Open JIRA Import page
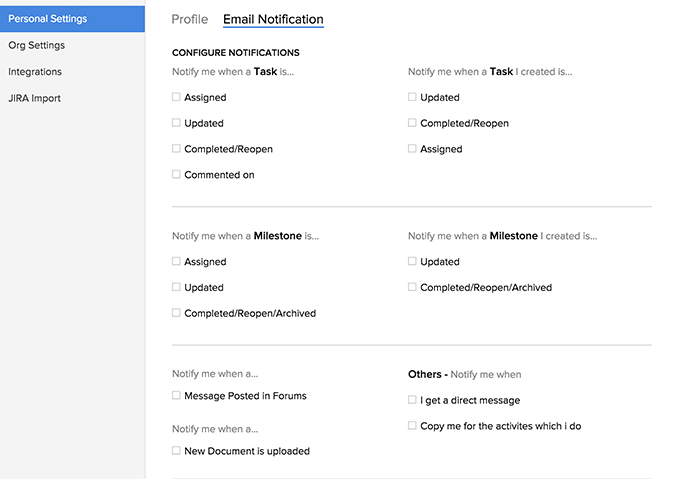 point(34,98)
